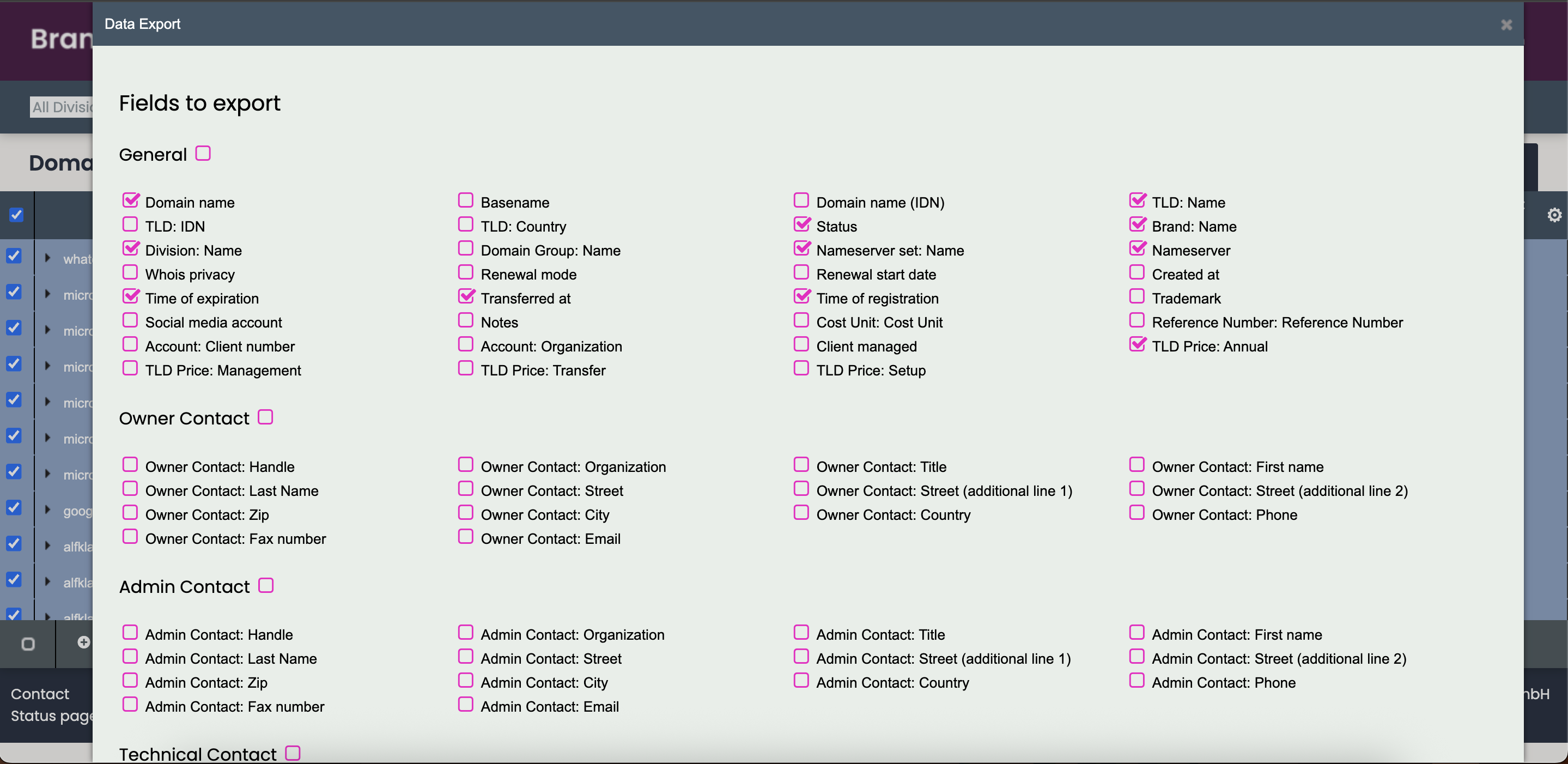Open the Contact footer link
Screen dimensions: 1568x764
click(x=40, y=694)
